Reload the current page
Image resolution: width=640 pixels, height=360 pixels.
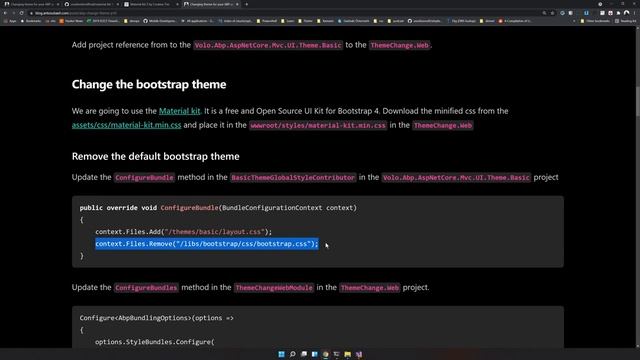[22, 13]
